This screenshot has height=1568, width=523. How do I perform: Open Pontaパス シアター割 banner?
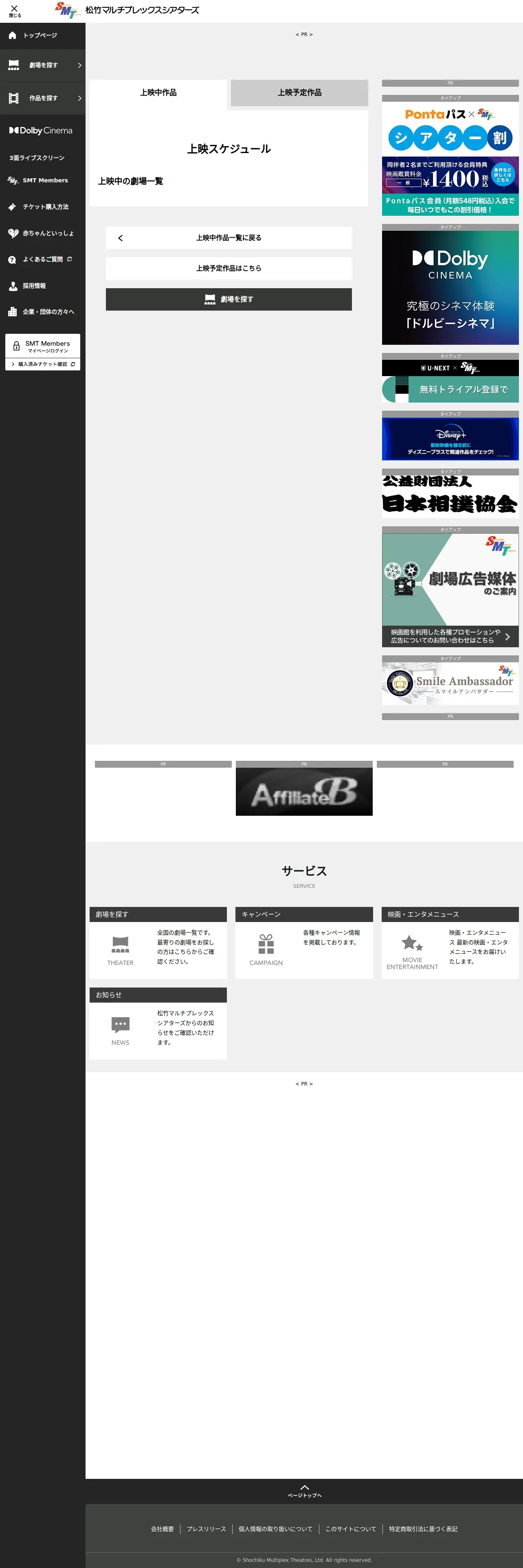(x=450, y=158)
